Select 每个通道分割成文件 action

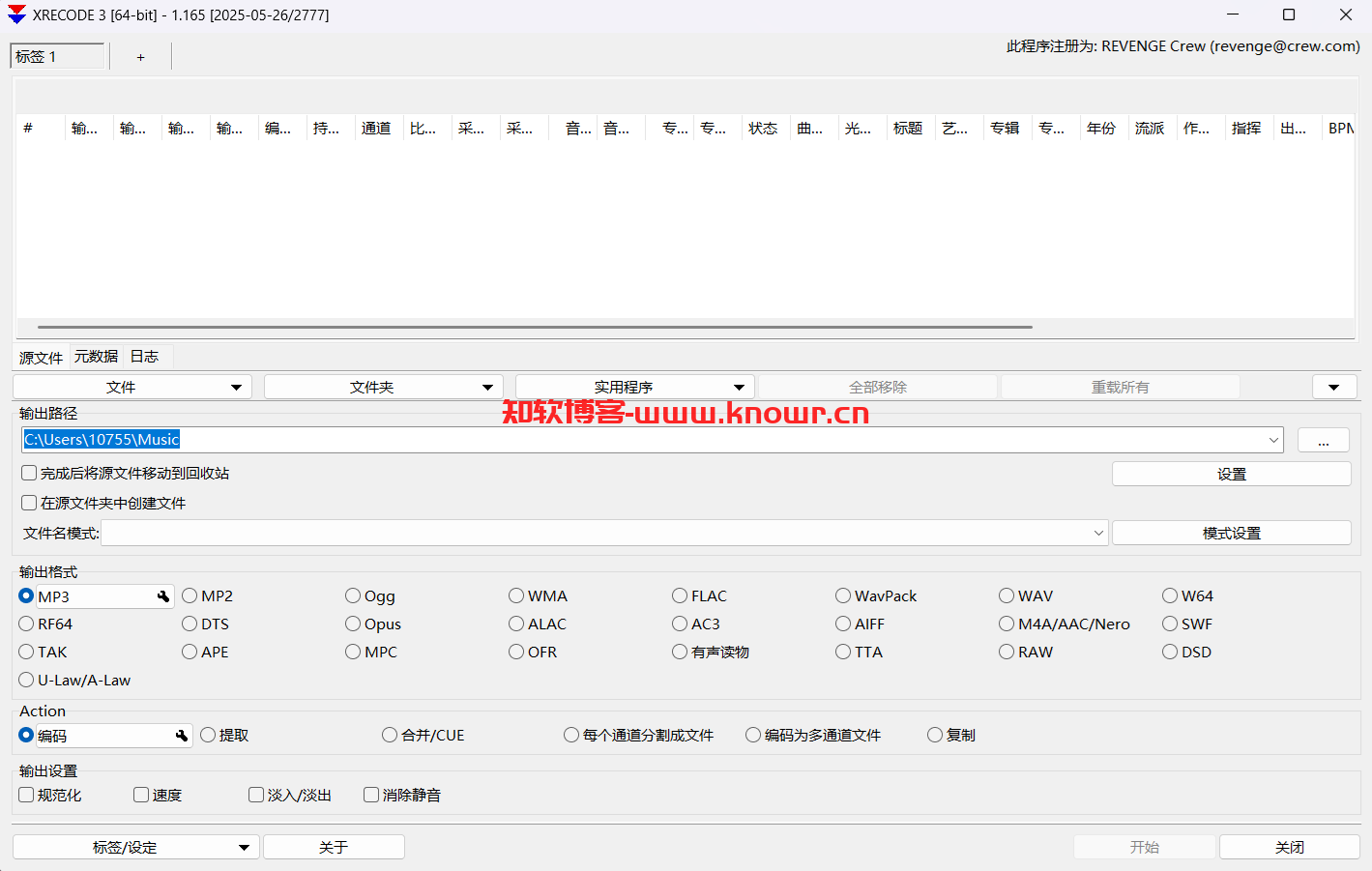click(639, 736)
